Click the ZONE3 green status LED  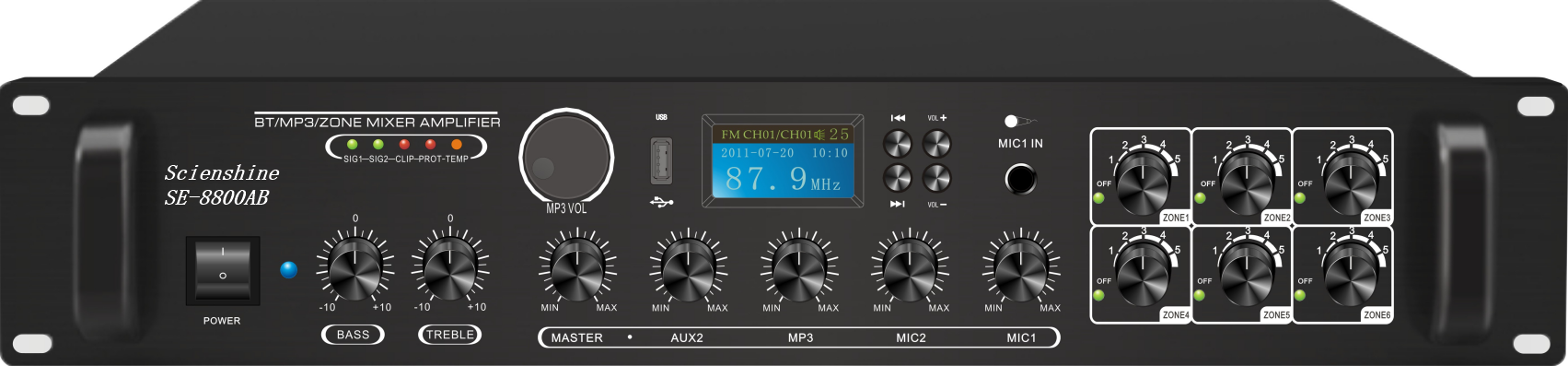click(x=1300, y=197)
